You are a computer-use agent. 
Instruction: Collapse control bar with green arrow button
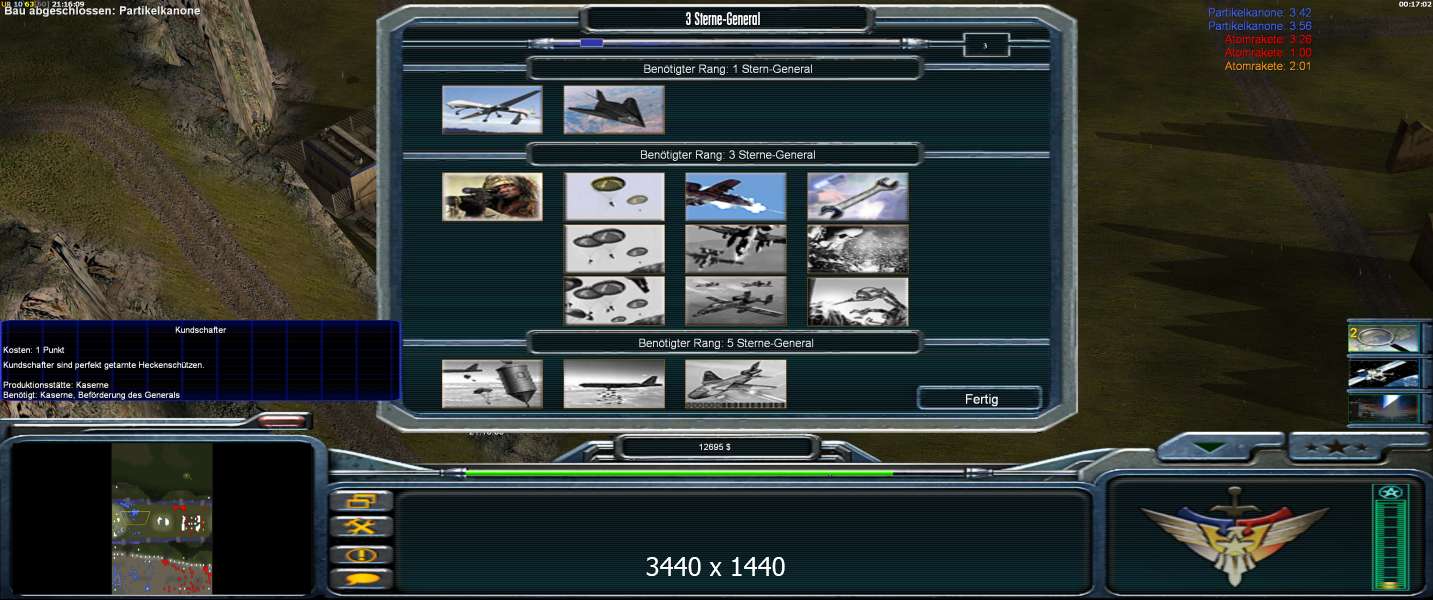coord(1210,448)
